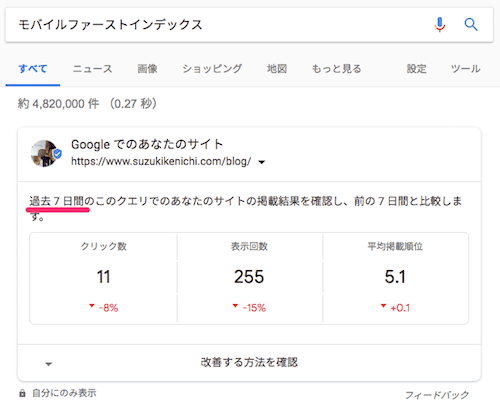The image size is (500, 411).
Task: Click the microphone voice search icon
Action: click(440, 25)
